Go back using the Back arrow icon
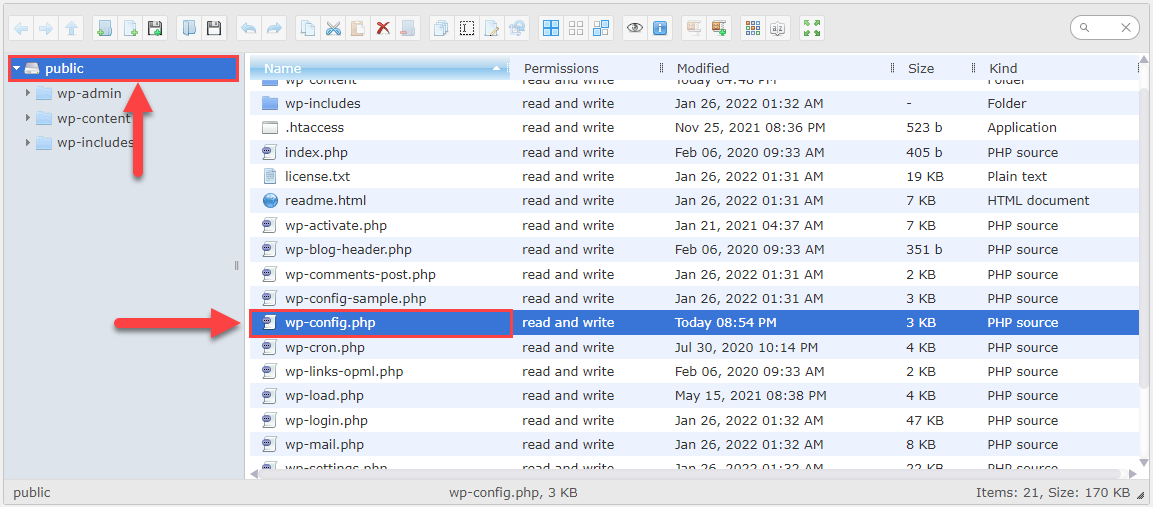The width and height of the screenshot is (1153, 507). click(21, 28)
